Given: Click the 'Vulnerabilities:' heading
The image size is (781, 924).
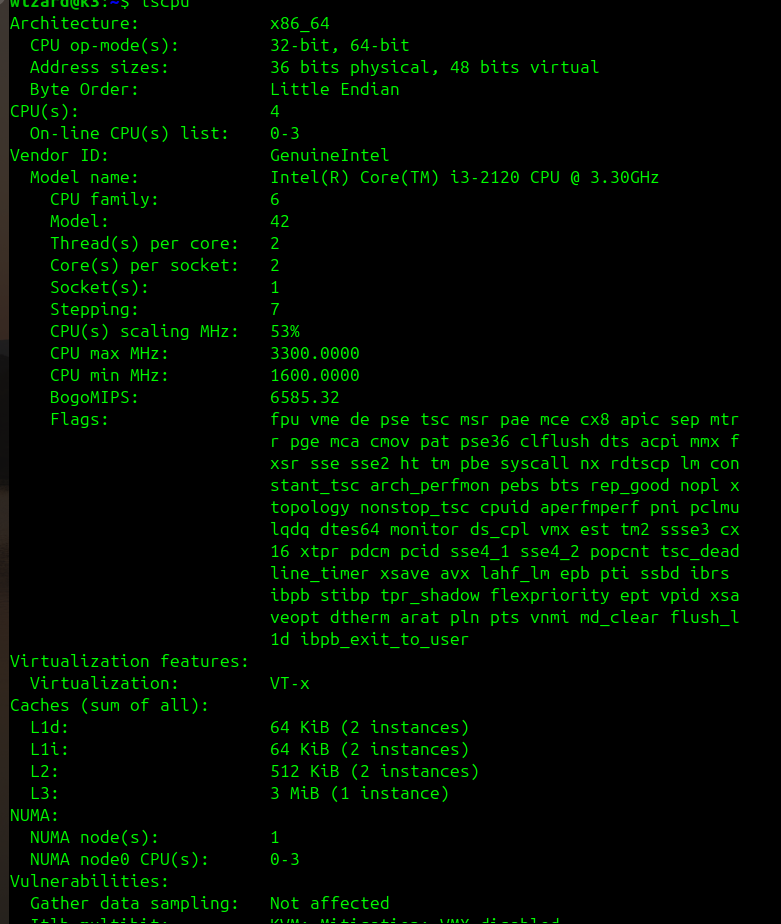Looking at the screenshot, I should pos(89,882).
